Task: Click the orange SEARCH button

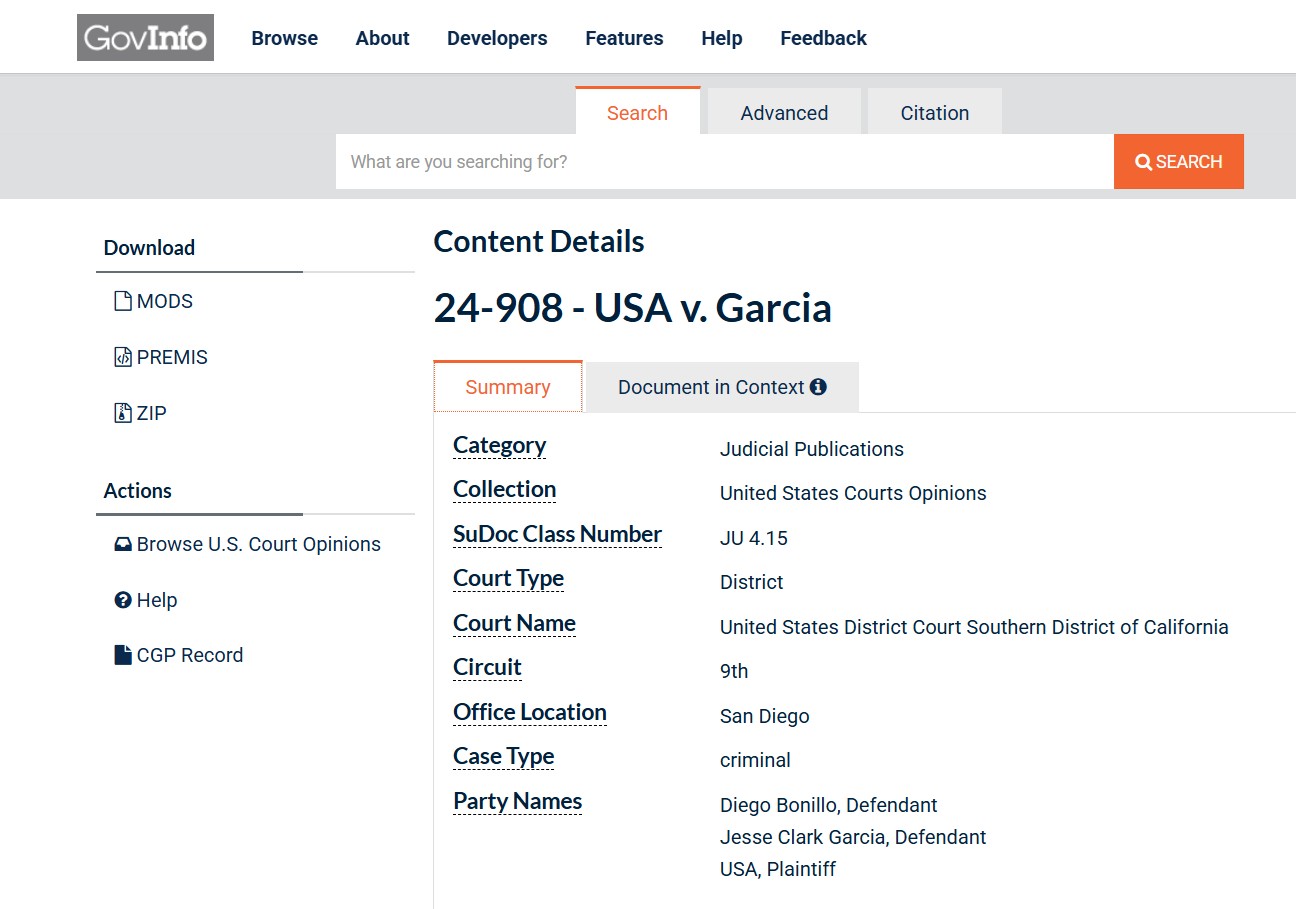Action: (x=1179, y=162)
